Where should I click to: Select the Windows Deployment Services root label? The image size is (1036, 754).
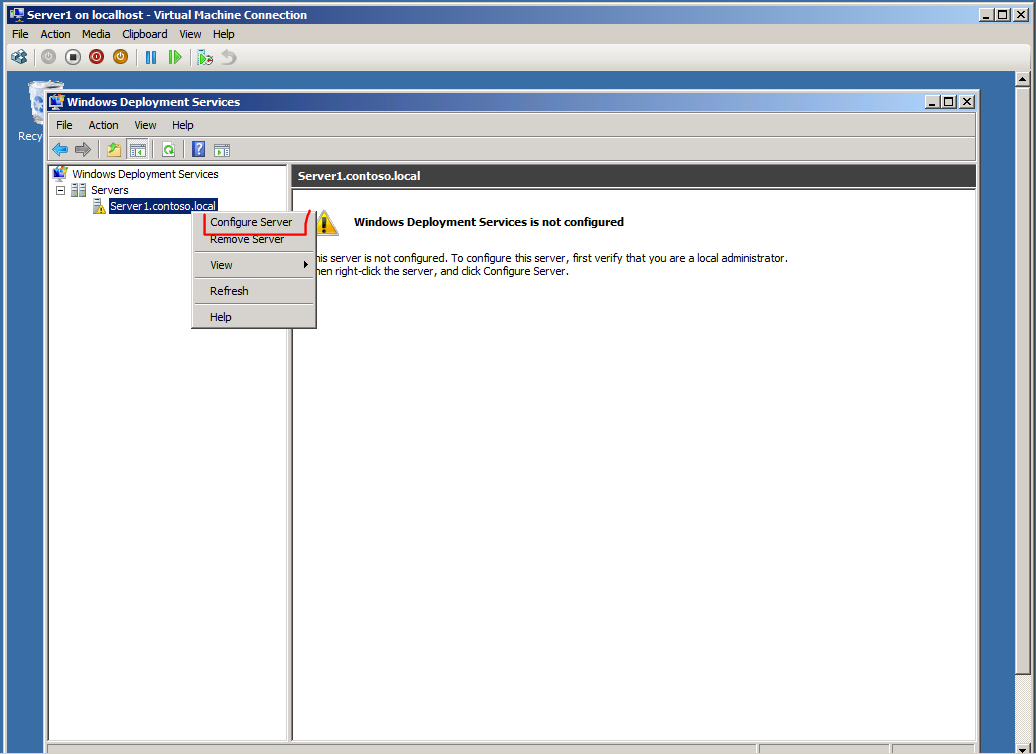(145, 174)
